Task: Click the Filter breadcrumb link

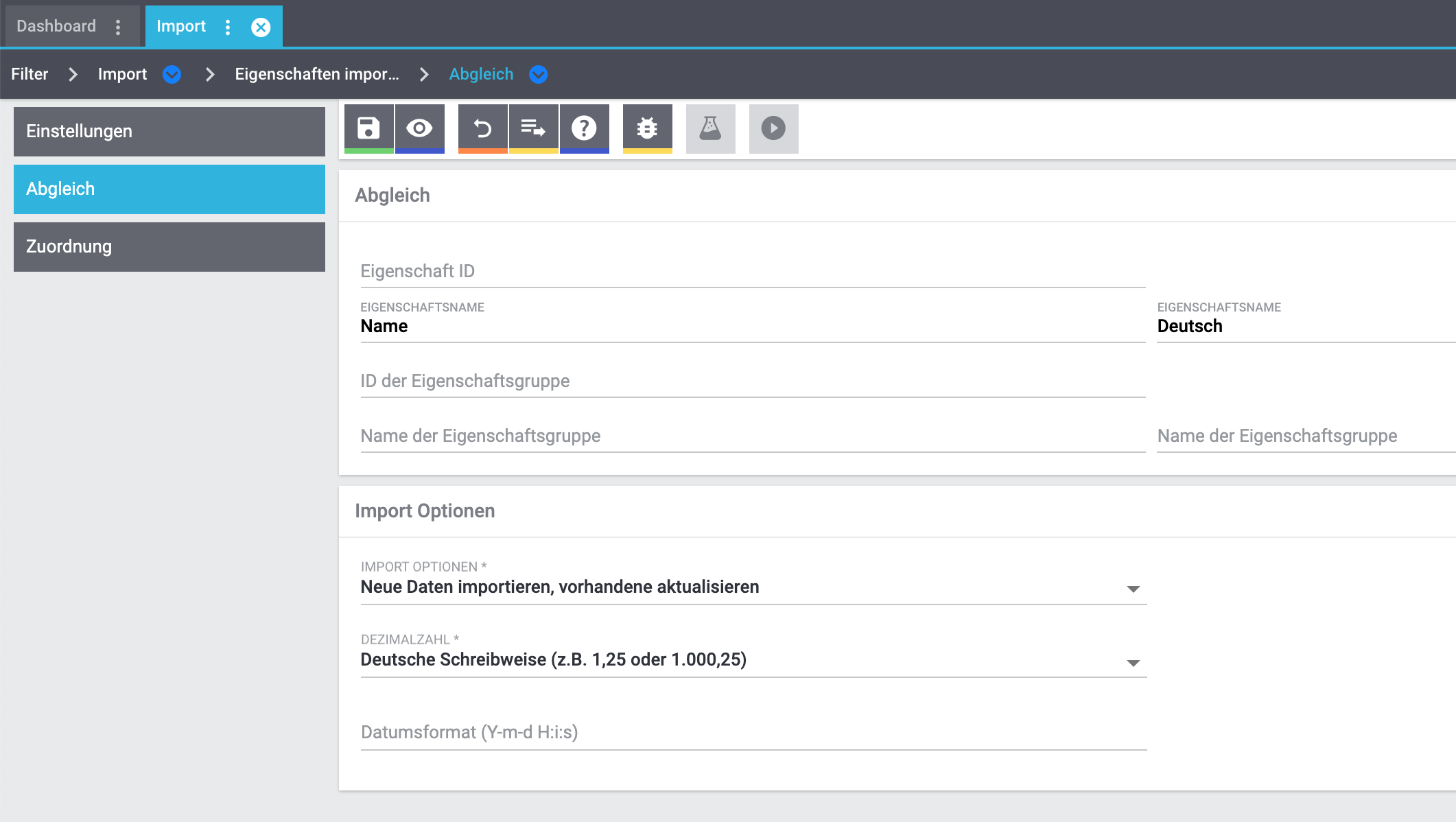Action: (30, 74)
